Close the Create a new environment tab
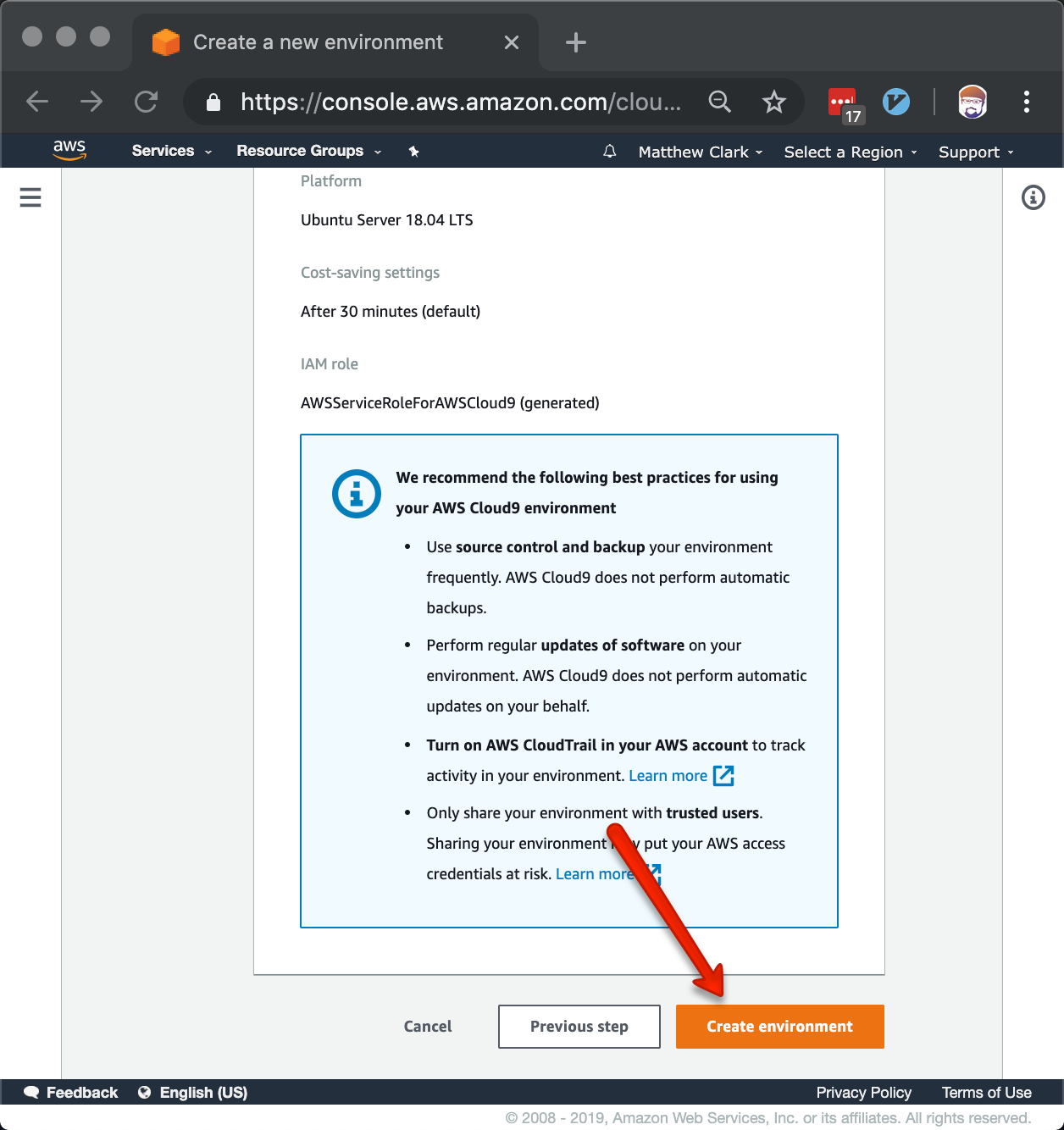Screen dimensions: 1064x1130 tap(511, 42)
